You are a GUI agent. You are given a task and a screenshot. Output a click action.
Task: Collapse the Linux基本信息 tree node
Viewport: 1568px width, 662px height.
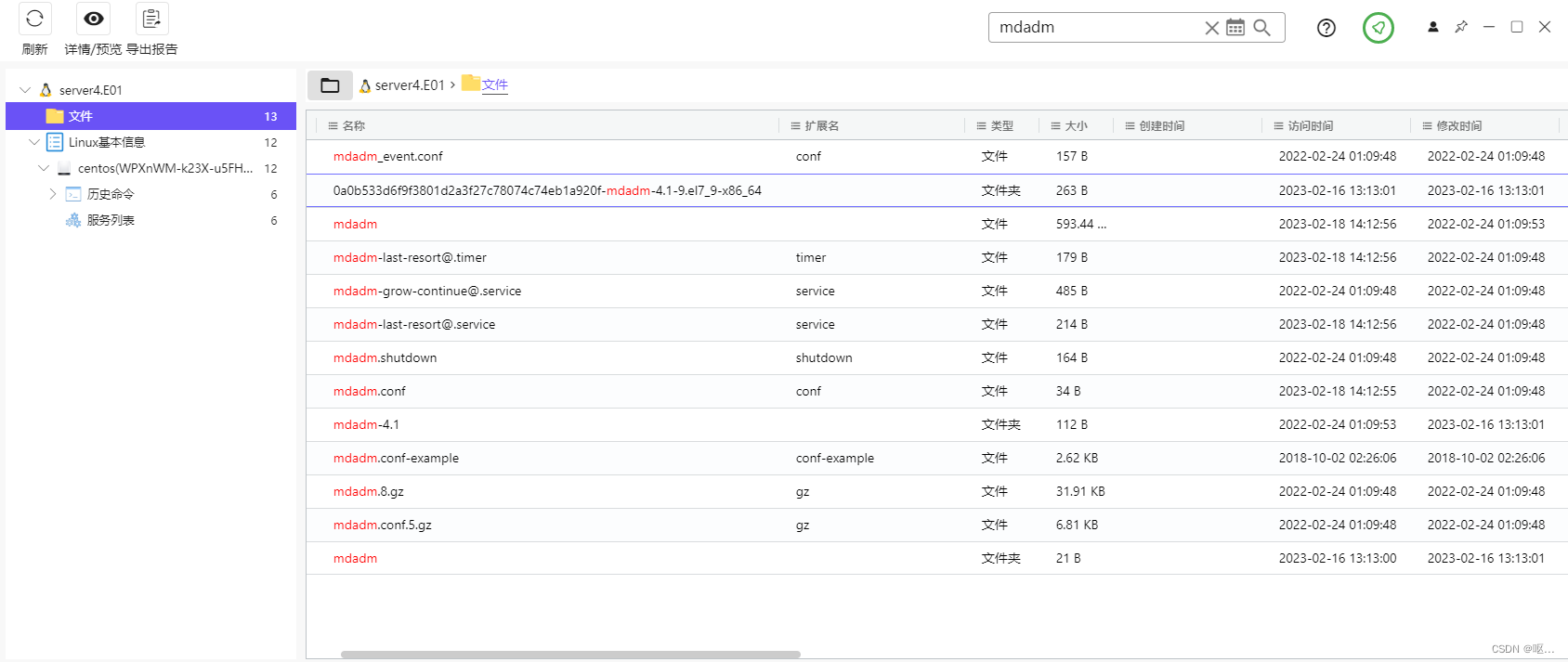pos(34,142)
